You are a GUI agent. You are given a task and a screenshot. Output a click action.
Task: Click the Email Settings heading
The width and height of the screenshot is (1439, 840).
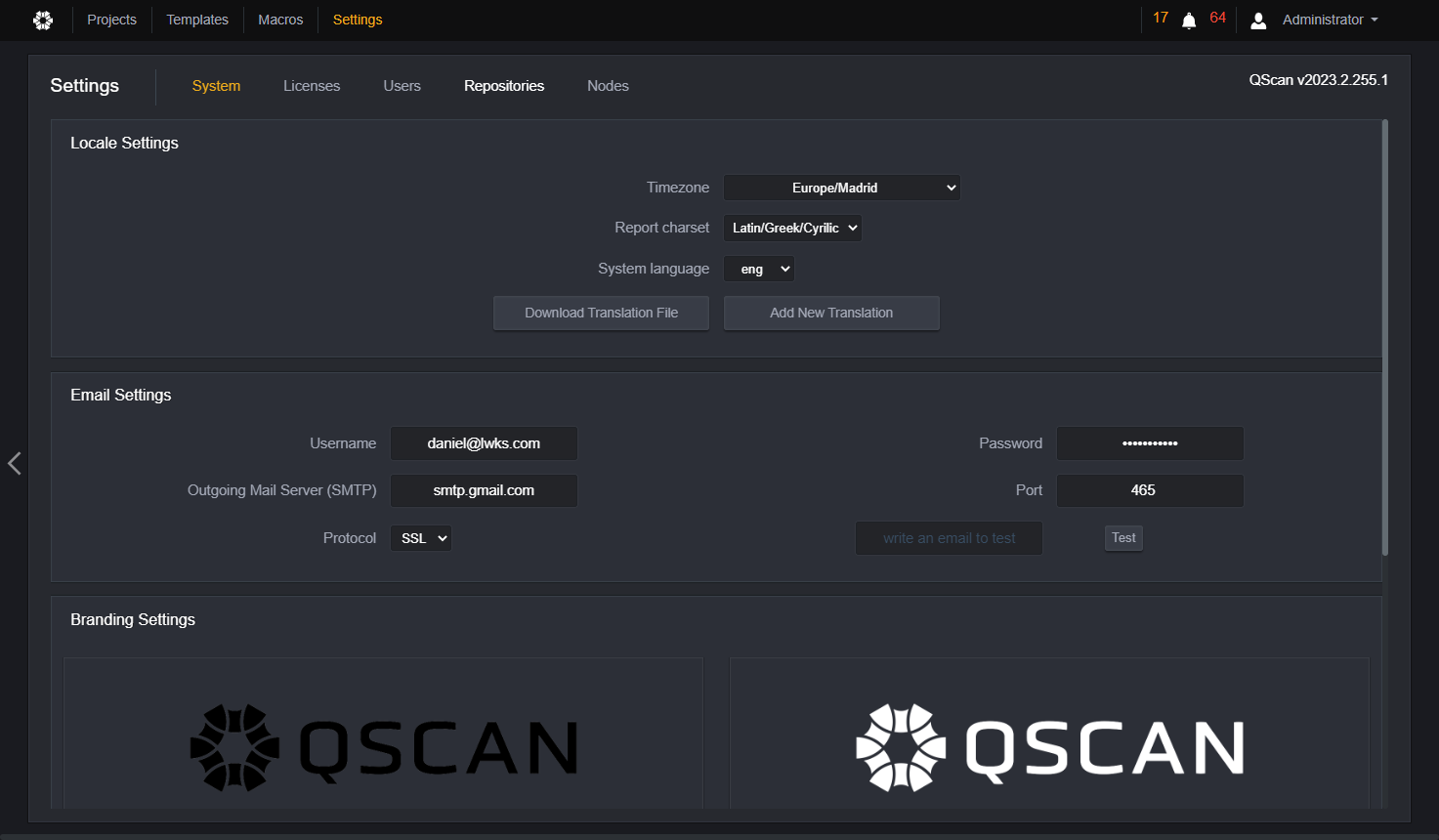pos(121,395)
